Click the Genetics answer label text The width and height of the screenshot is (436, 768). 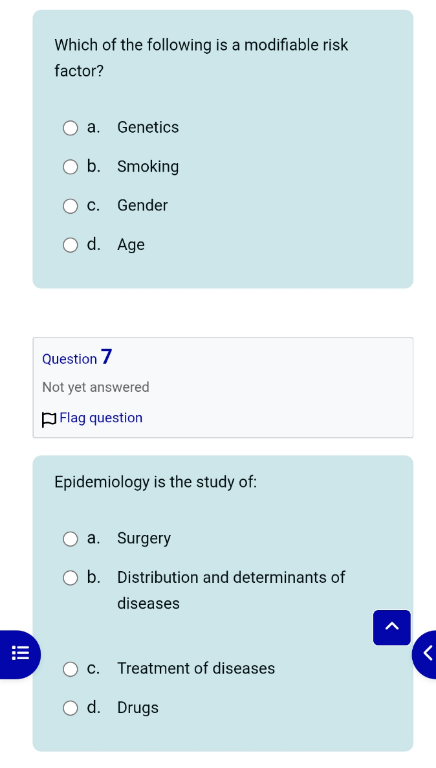point(148,127)
